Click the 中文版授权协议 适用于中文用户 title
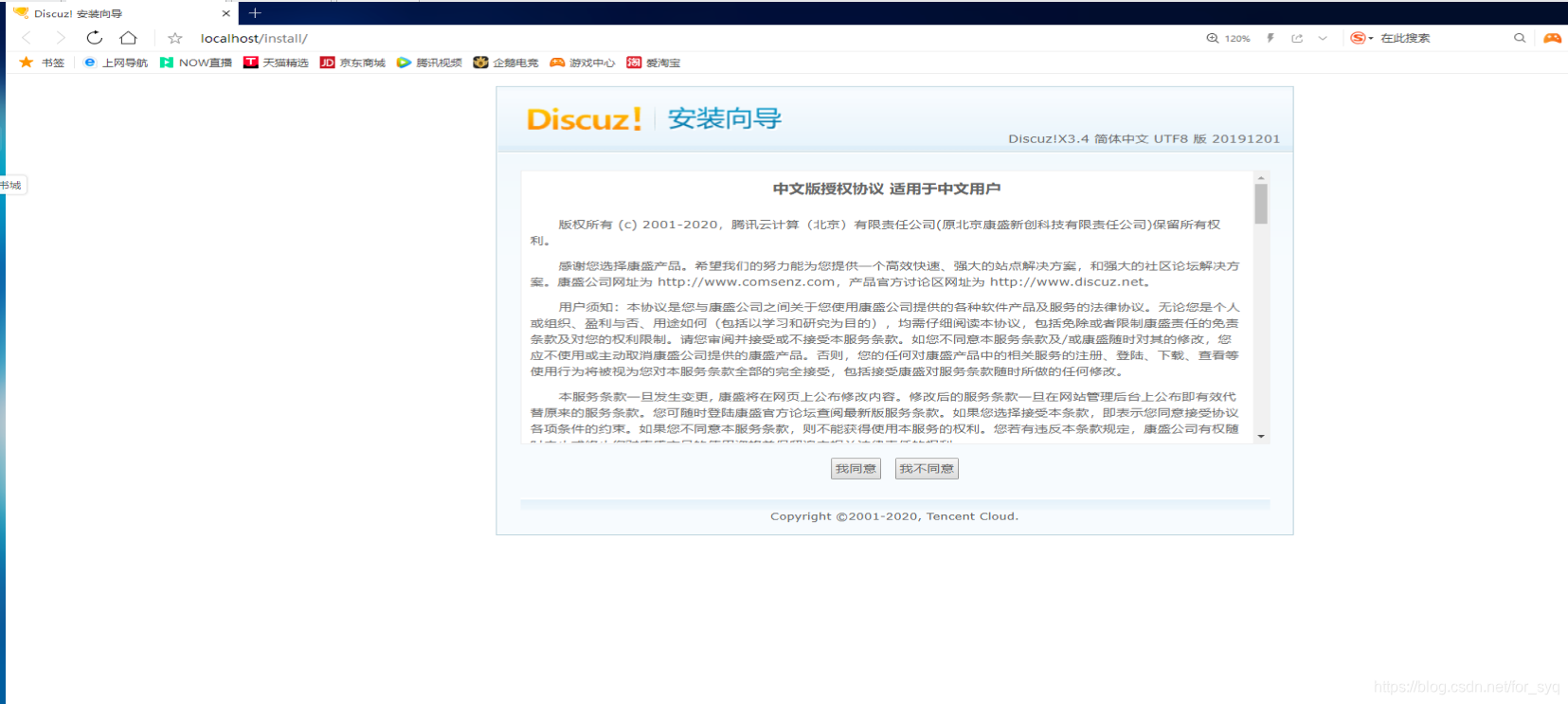Viewport: 1568px width, 704px height. [x=887, y=189]
